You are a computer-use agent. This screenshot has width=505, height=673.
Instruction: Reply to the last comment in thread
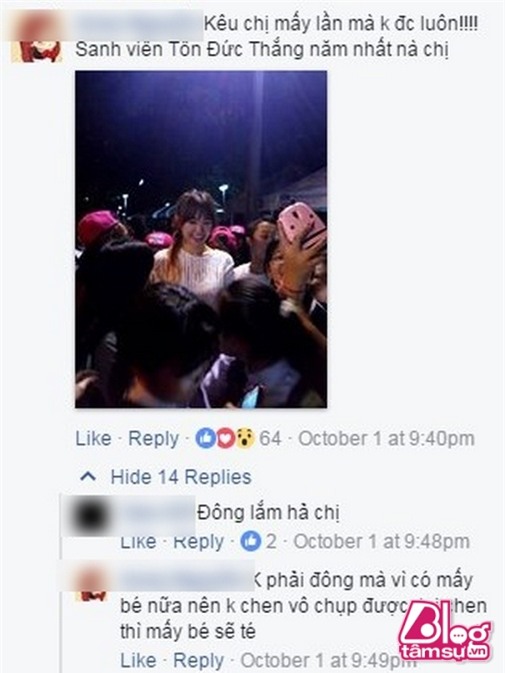[198, 661]
